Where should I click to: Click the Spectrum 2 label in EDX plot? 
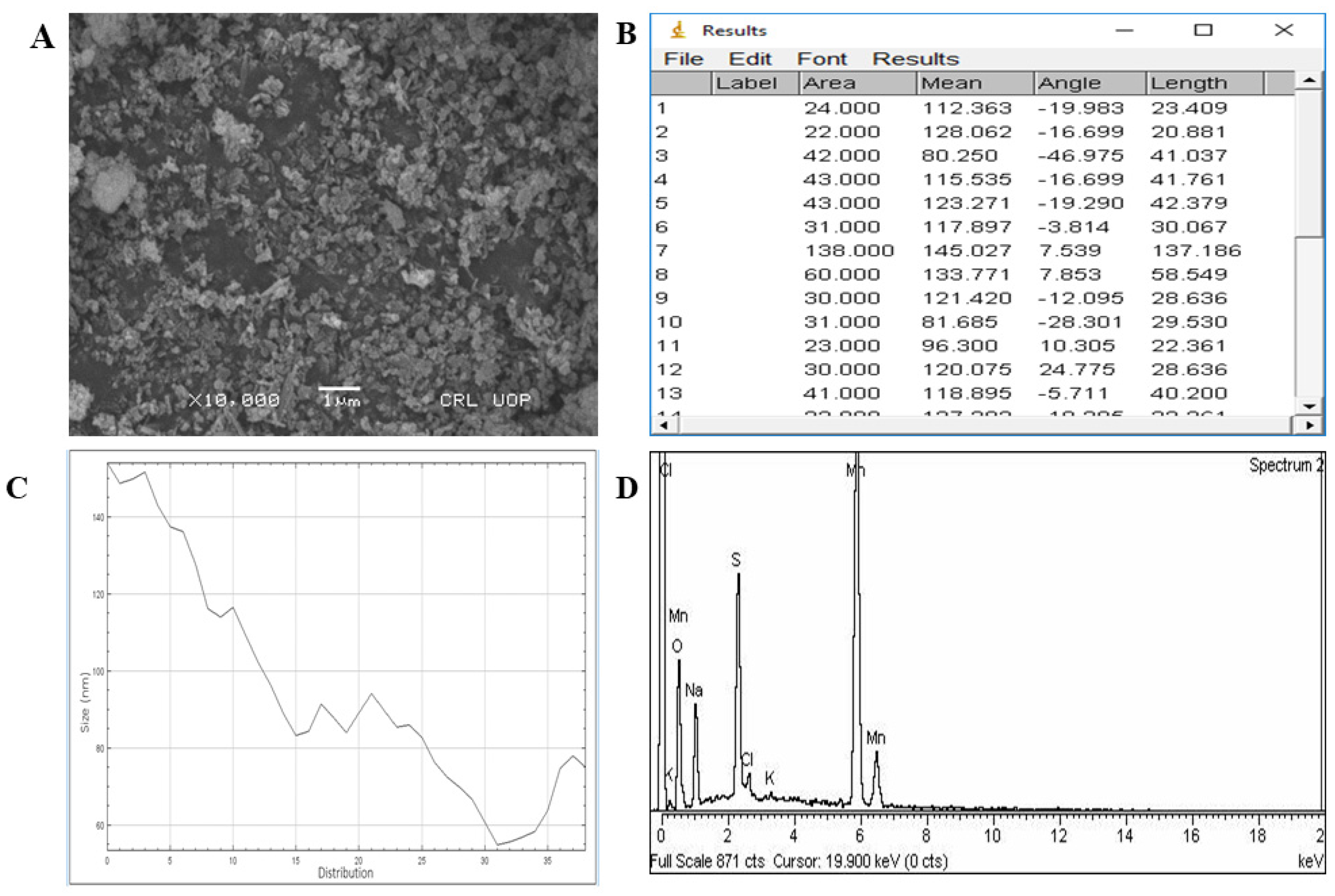coord(1286,465)
